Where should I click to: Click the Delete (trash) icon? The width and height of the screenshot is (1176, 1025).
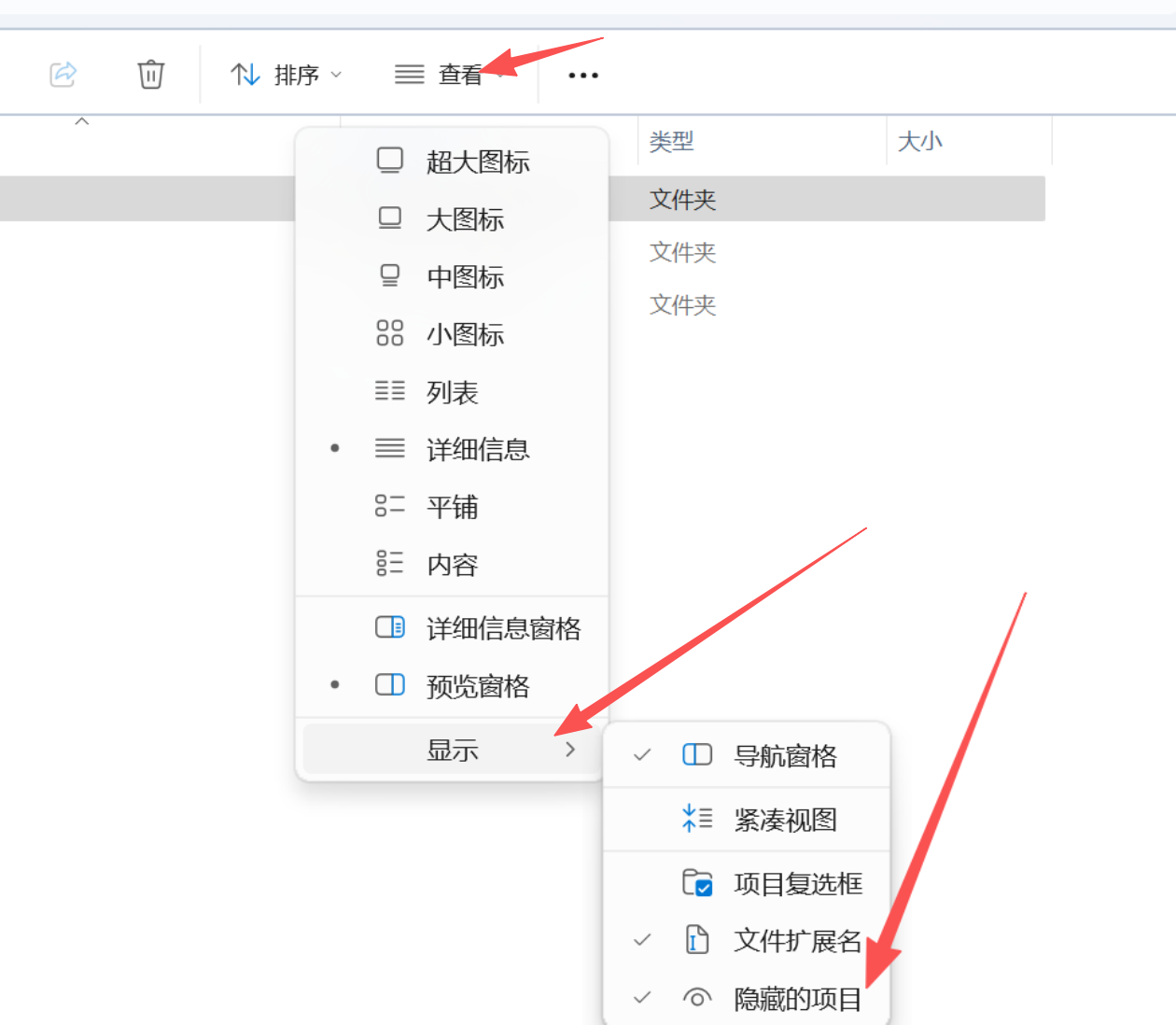coord(150,75)
